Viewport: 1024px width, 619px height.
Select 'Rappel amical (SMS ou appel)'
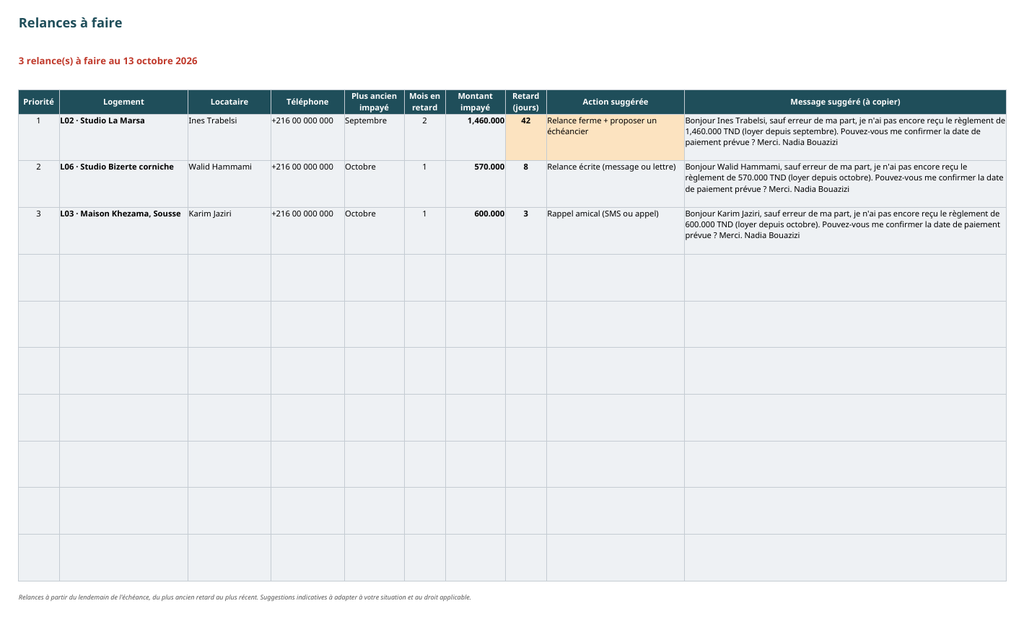point(615,231)
